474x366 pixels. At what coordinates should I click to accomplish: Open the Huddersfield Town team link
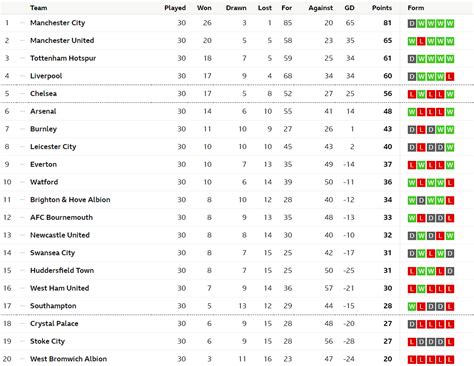(x=62, y=270)
